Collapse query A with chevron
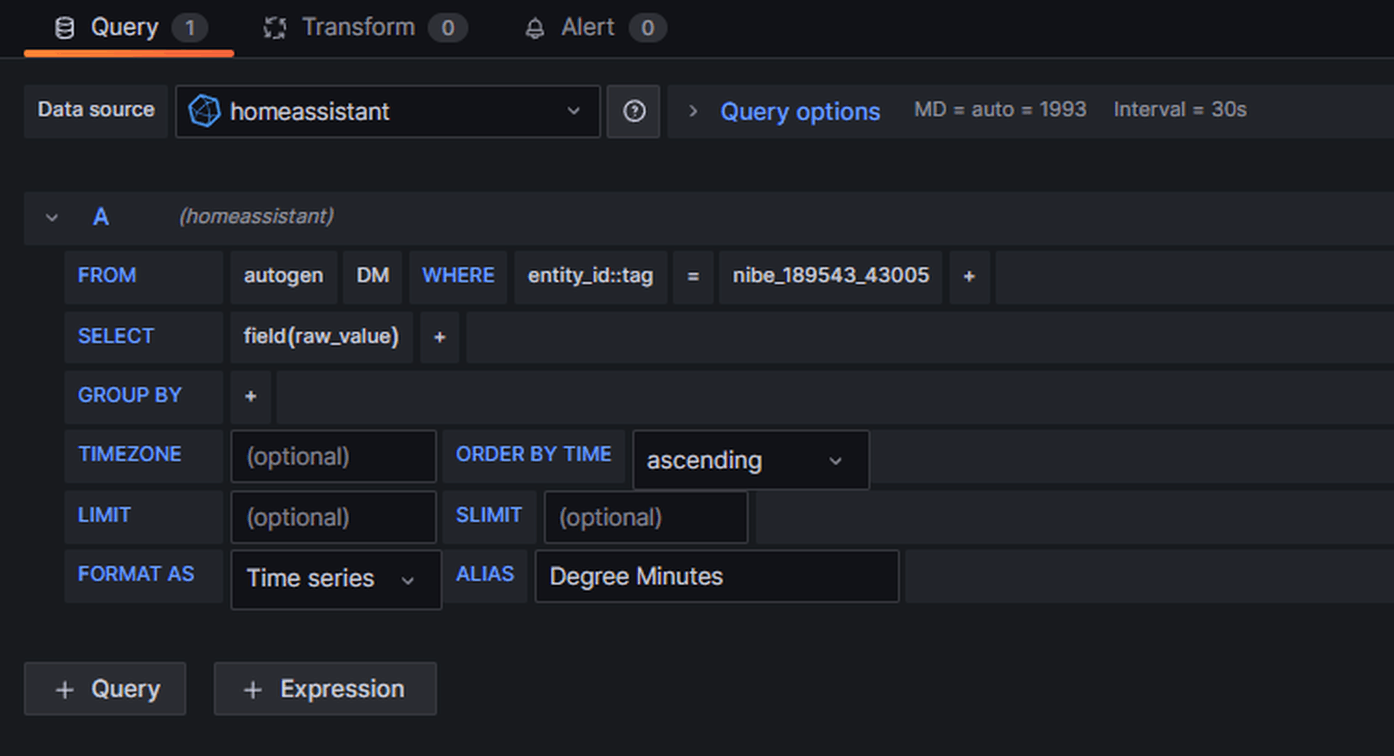The width and height of the screenshot is (1394, 756). (x=52, y=217)
